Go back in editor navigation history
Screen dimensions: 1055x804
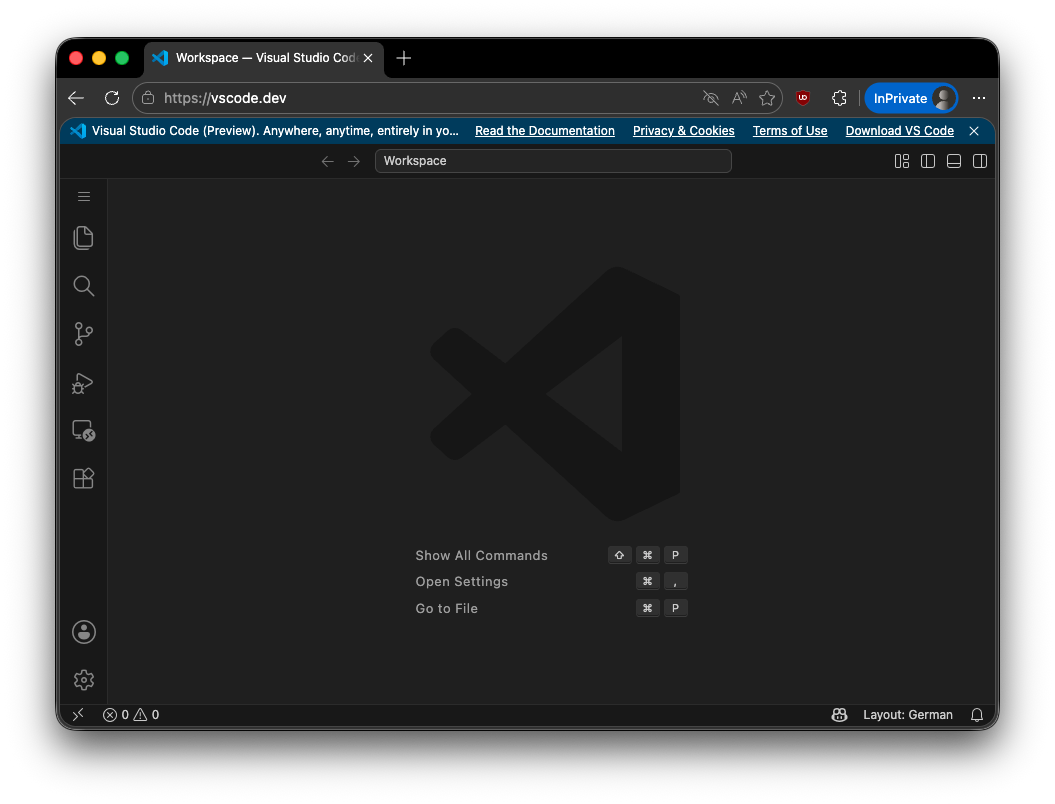(x=328, y=161)
